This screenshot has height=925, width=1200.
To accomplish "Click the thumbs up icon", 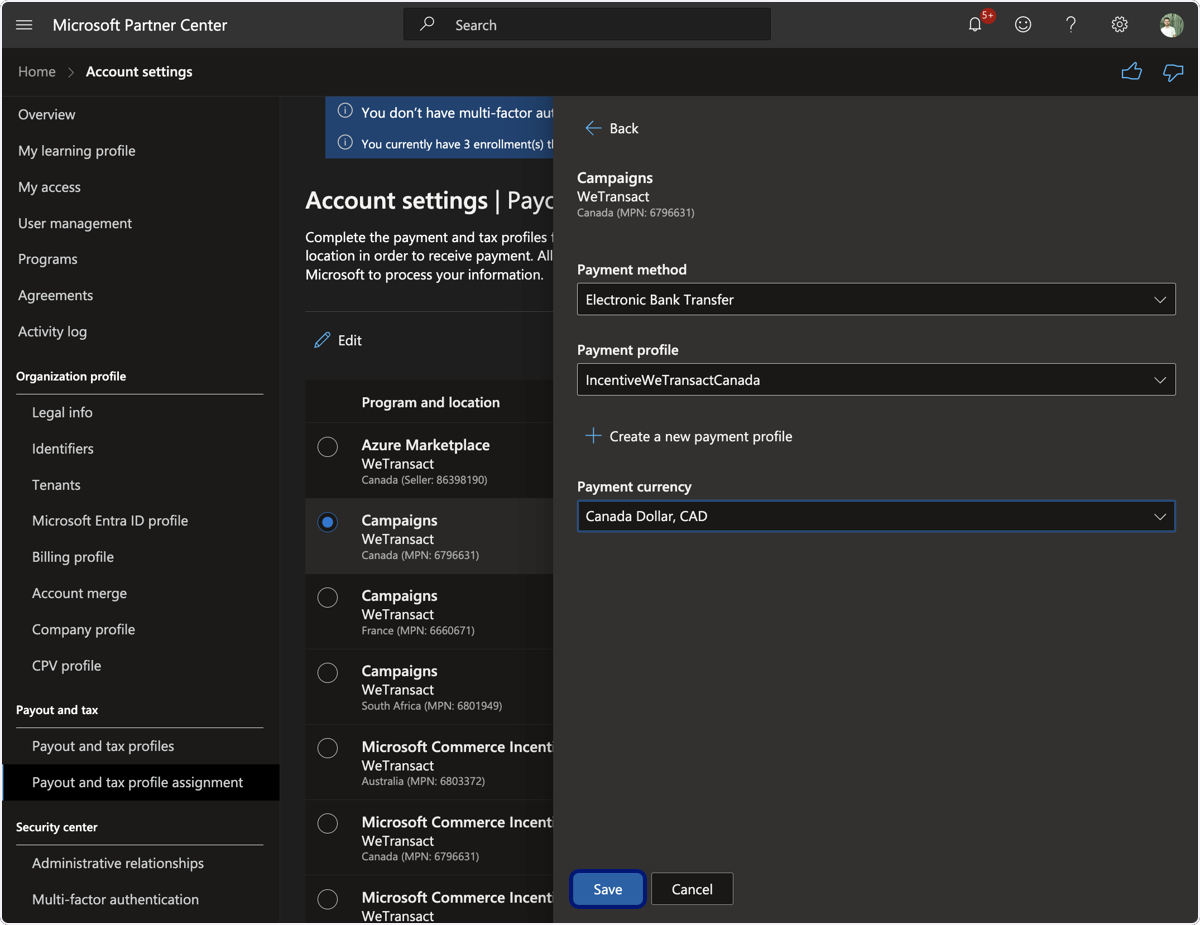I will [1131, 72].
